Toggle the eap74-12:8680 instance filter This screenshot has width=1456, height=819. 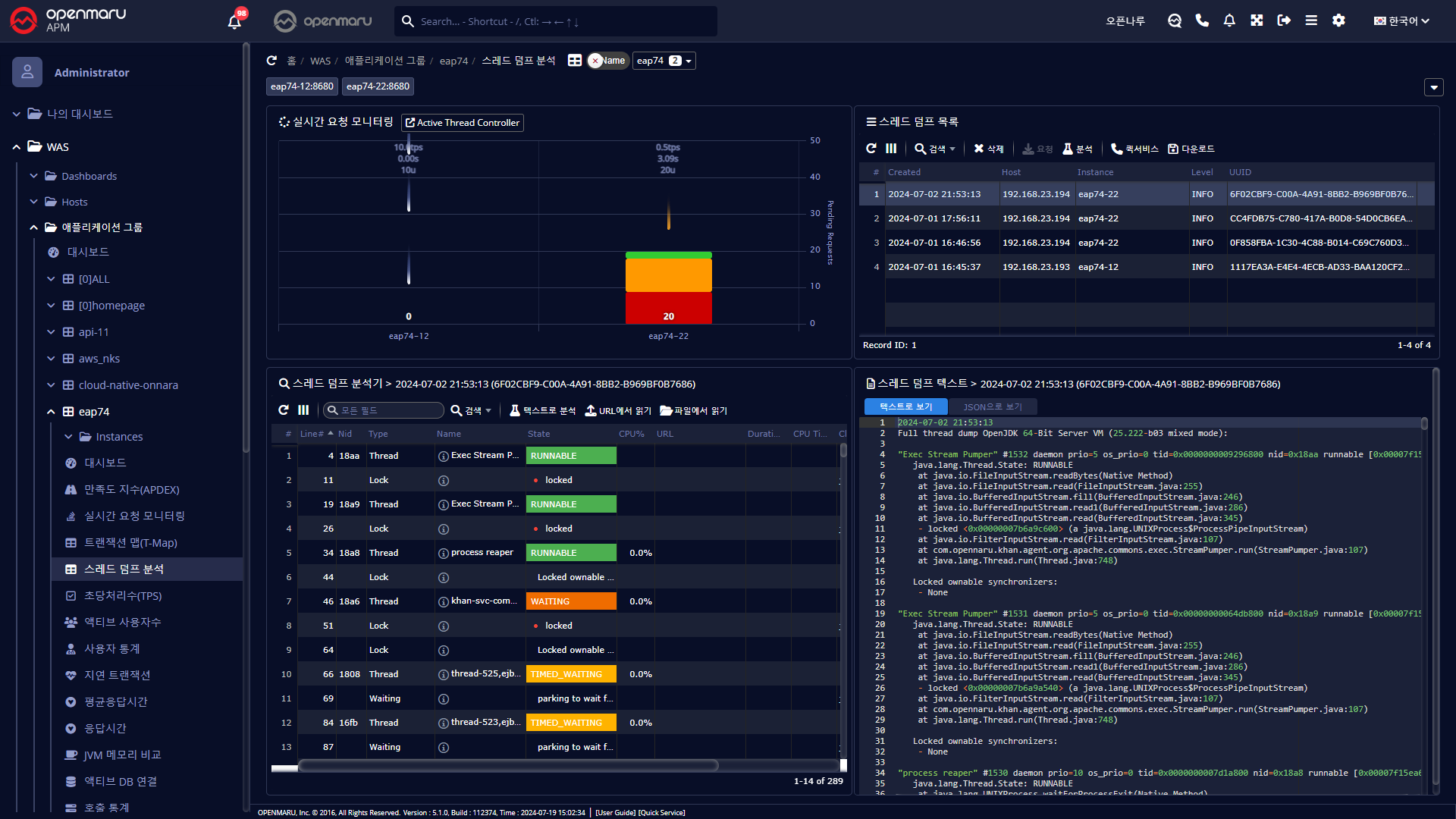tap(302, 86)
